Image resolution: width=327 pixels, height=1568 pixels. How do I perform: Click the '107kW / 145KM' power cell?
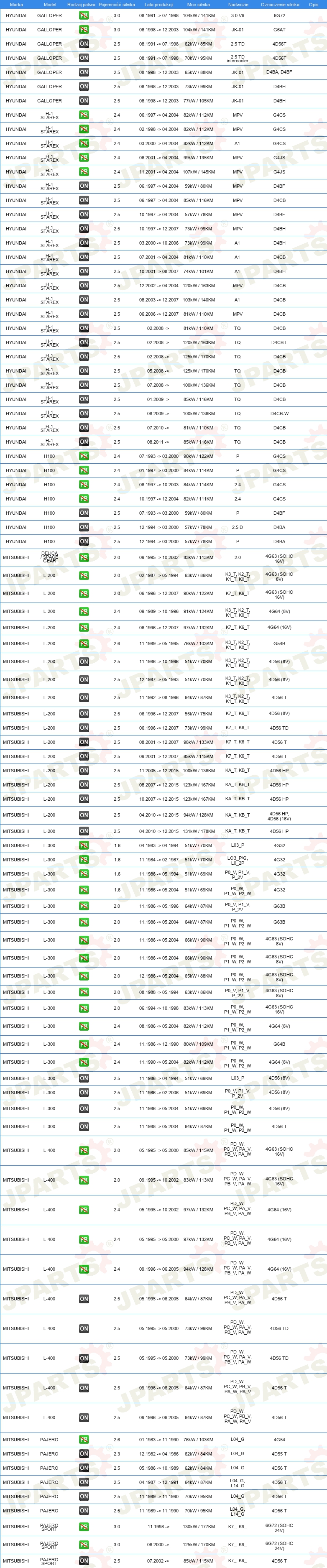pyautogui.click(x=199, y=172)
